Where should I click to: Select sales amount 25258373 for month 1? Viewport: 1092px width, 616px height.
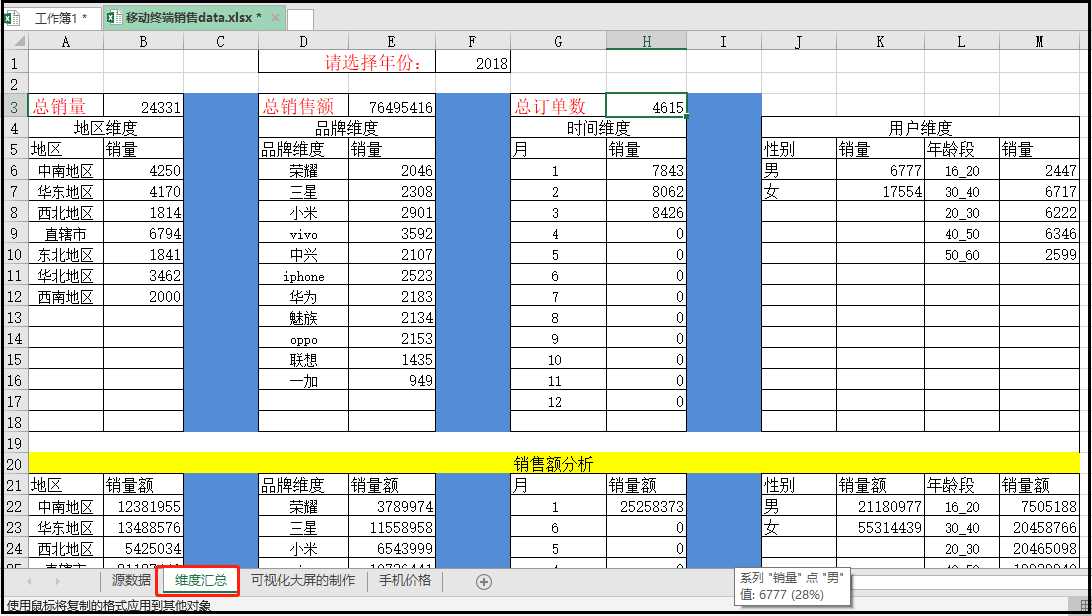pos(646,507)
